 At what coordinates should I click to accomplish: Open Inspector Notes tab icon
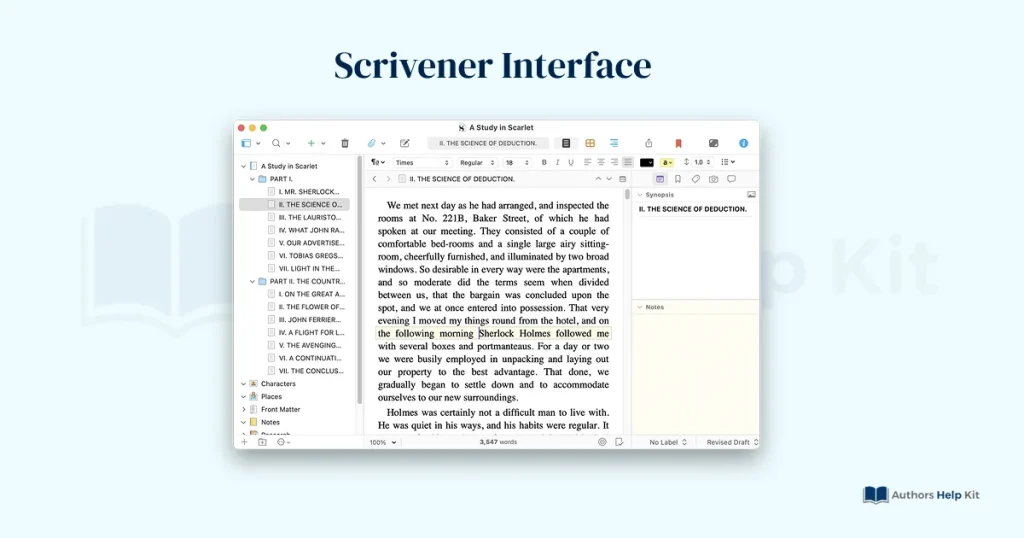pos(660,179)
